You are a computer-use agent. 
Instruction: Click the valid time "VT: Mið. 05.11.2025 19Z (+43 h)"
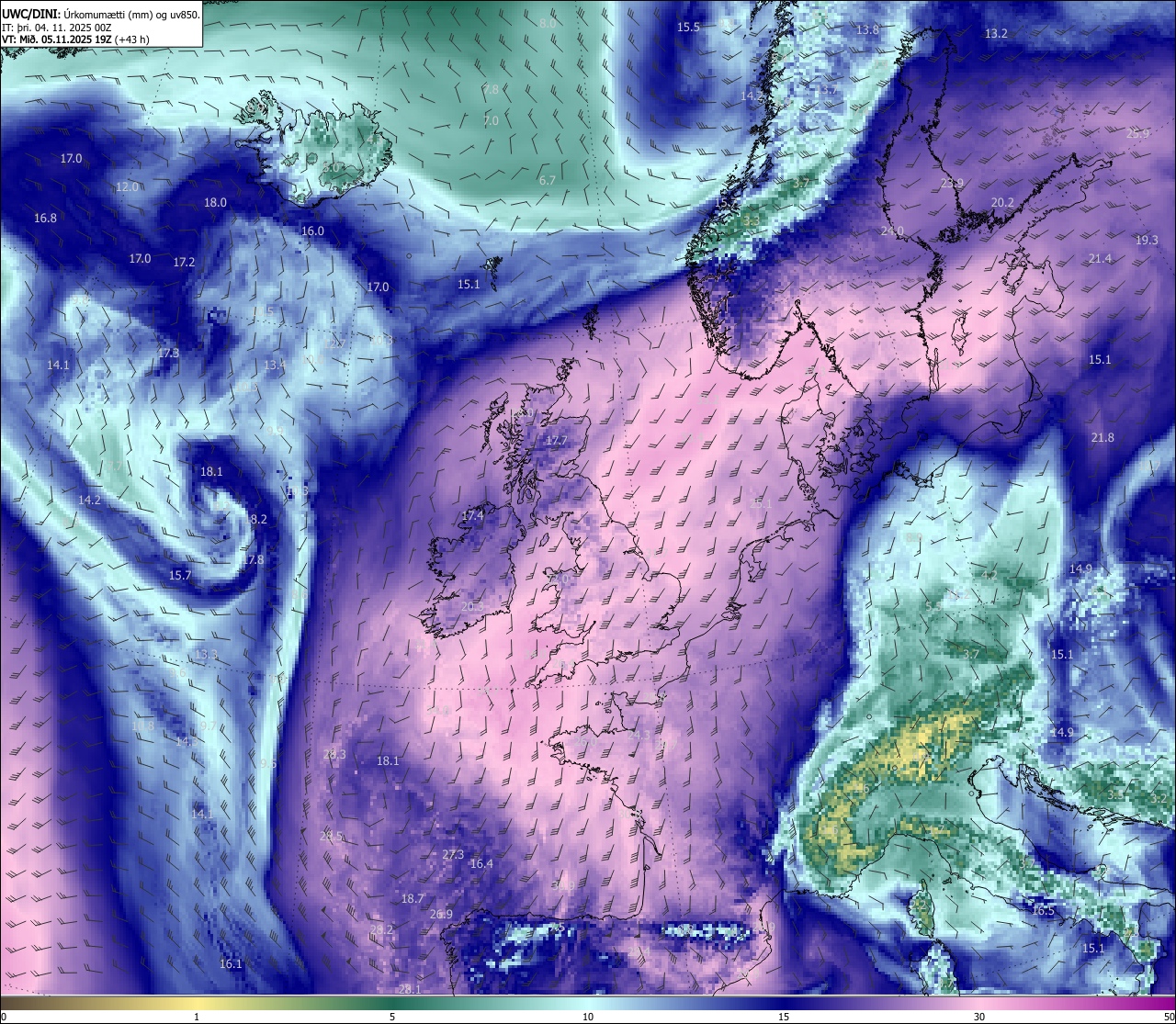point(75,39)
